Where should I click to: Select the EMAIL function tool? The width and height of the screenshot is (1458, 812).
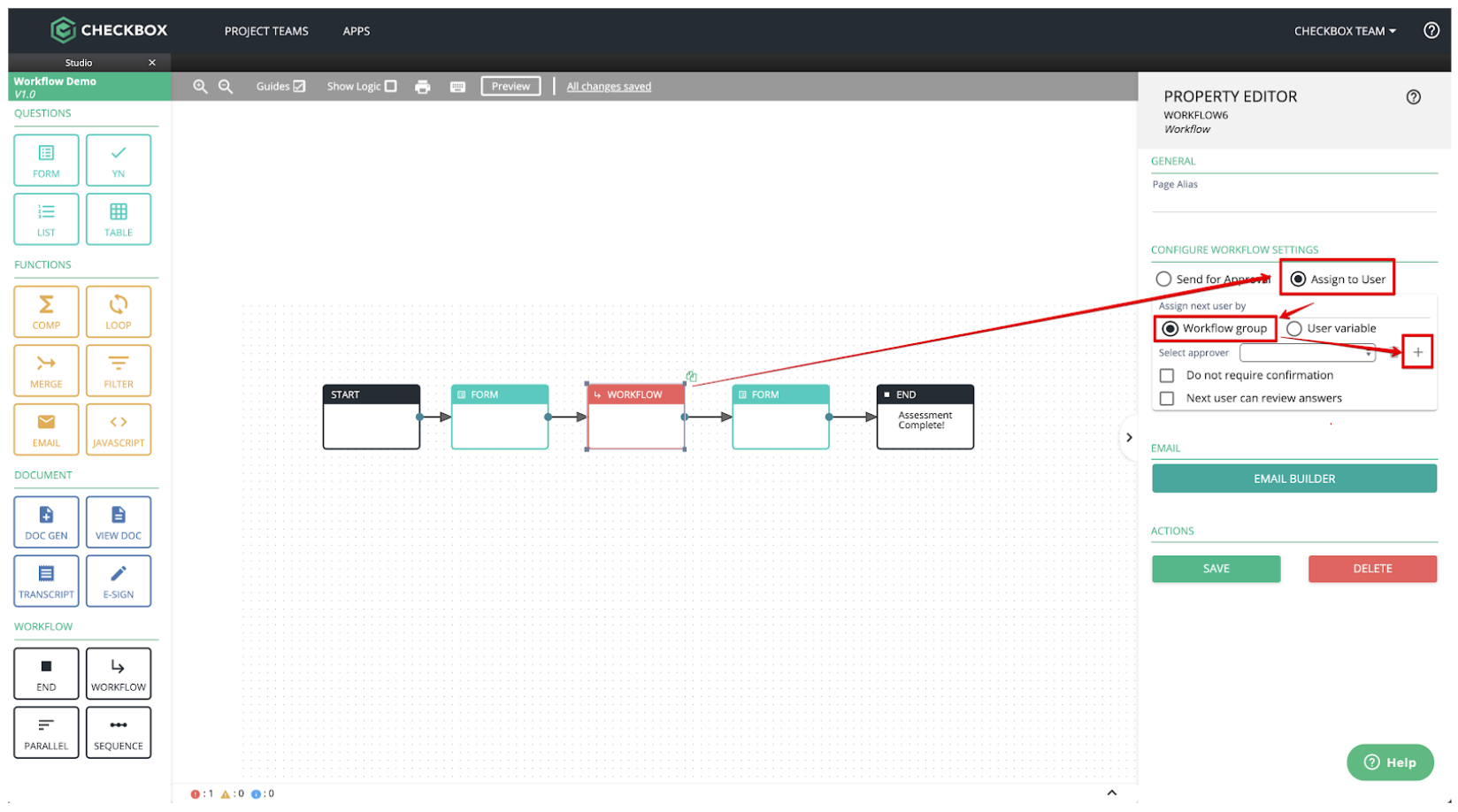coord(46,429)
